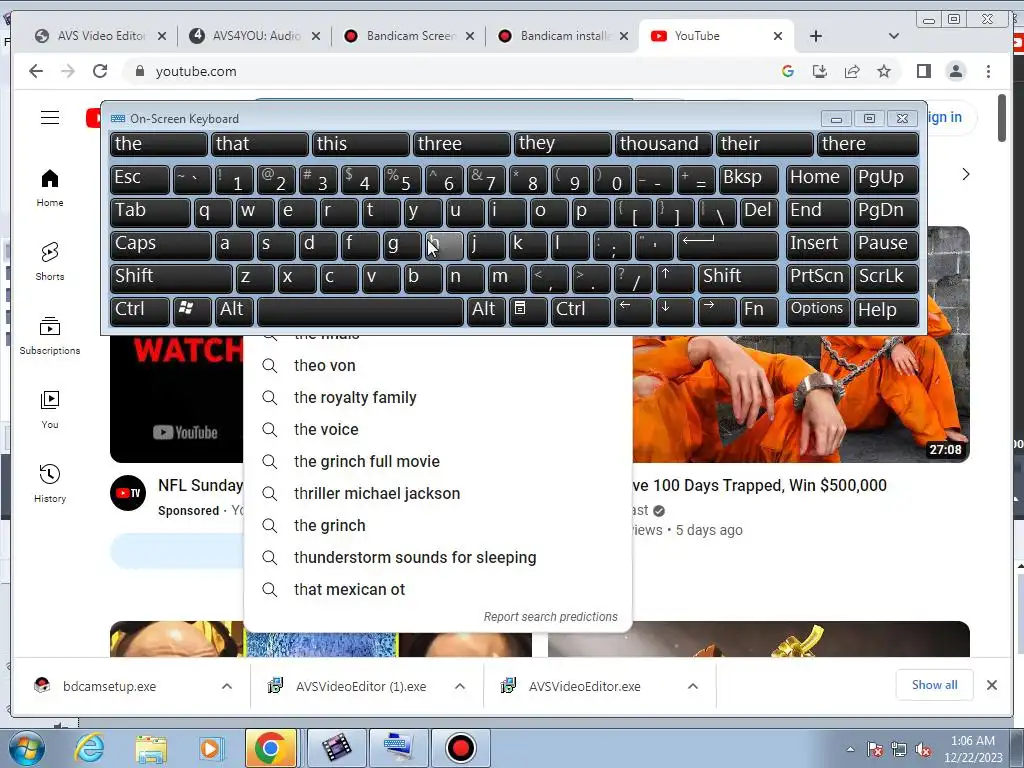Open Subscriptions in YouTube sidebar
Screen dimensions: 1024x768
tap(50, 336)
